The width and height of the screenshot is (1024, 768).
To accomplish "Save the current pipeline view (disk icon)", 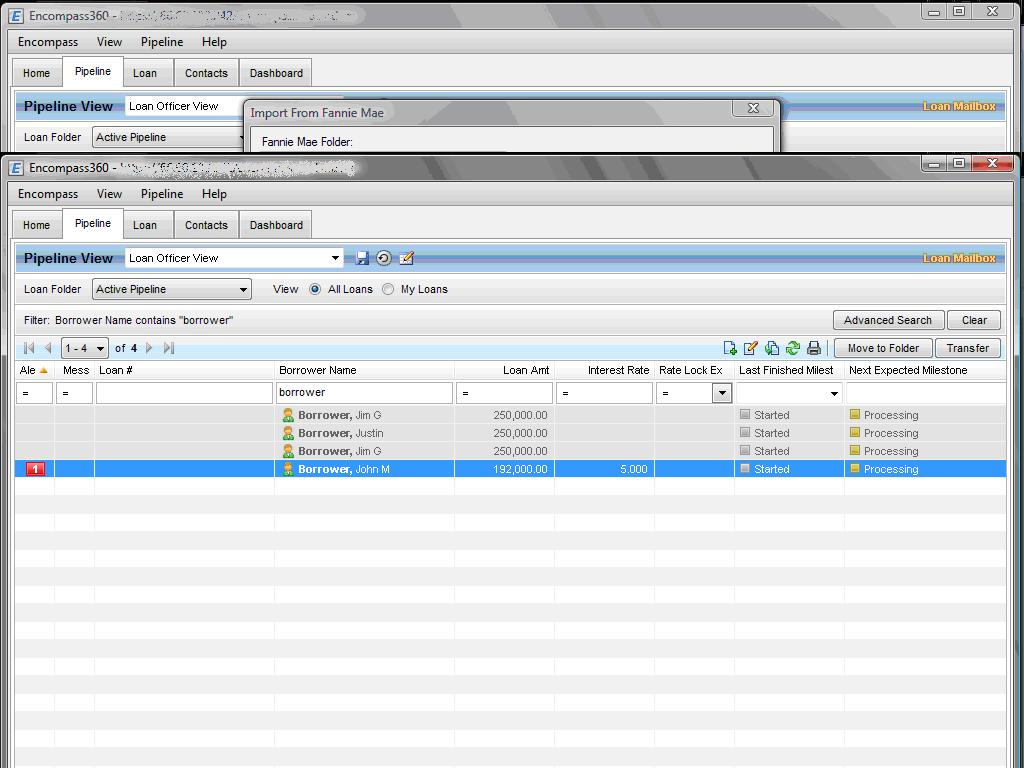I will point(362,258).
